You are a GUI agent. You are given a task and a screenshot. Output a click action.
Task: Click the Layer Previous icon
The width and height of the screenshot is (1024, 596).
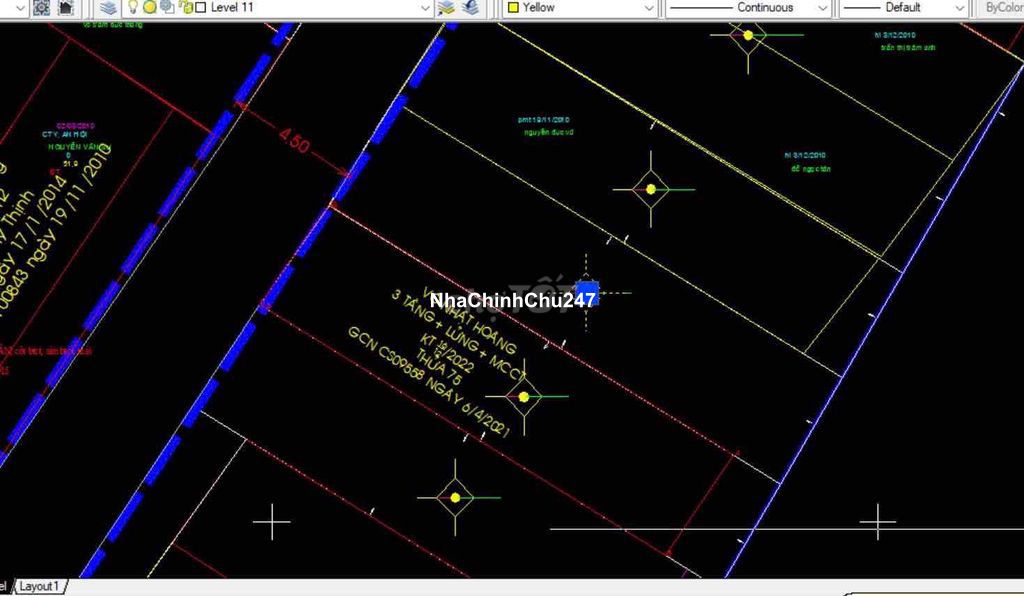tap(469, 7)
